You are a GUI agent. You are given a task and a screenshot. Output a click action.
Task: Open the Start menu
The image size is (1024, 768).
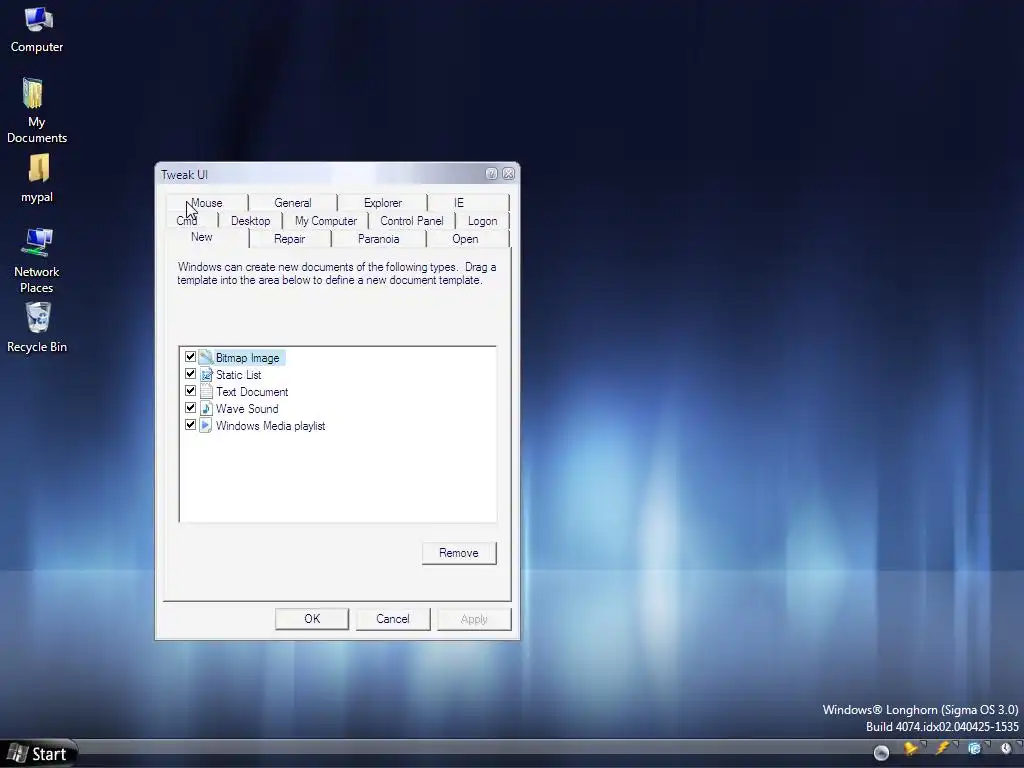click(x=38, y=754)
